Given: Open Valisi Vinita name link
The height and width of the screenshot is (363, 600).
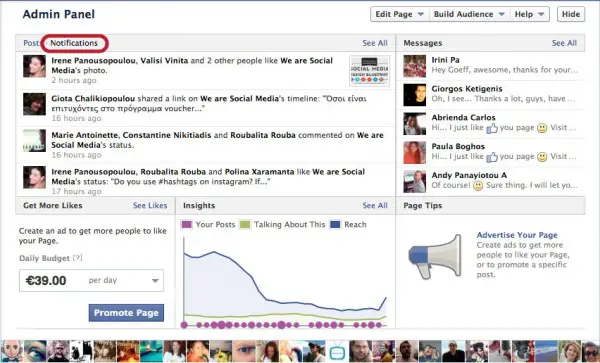Looking at the screenshot, I should (x=164, y=60).
